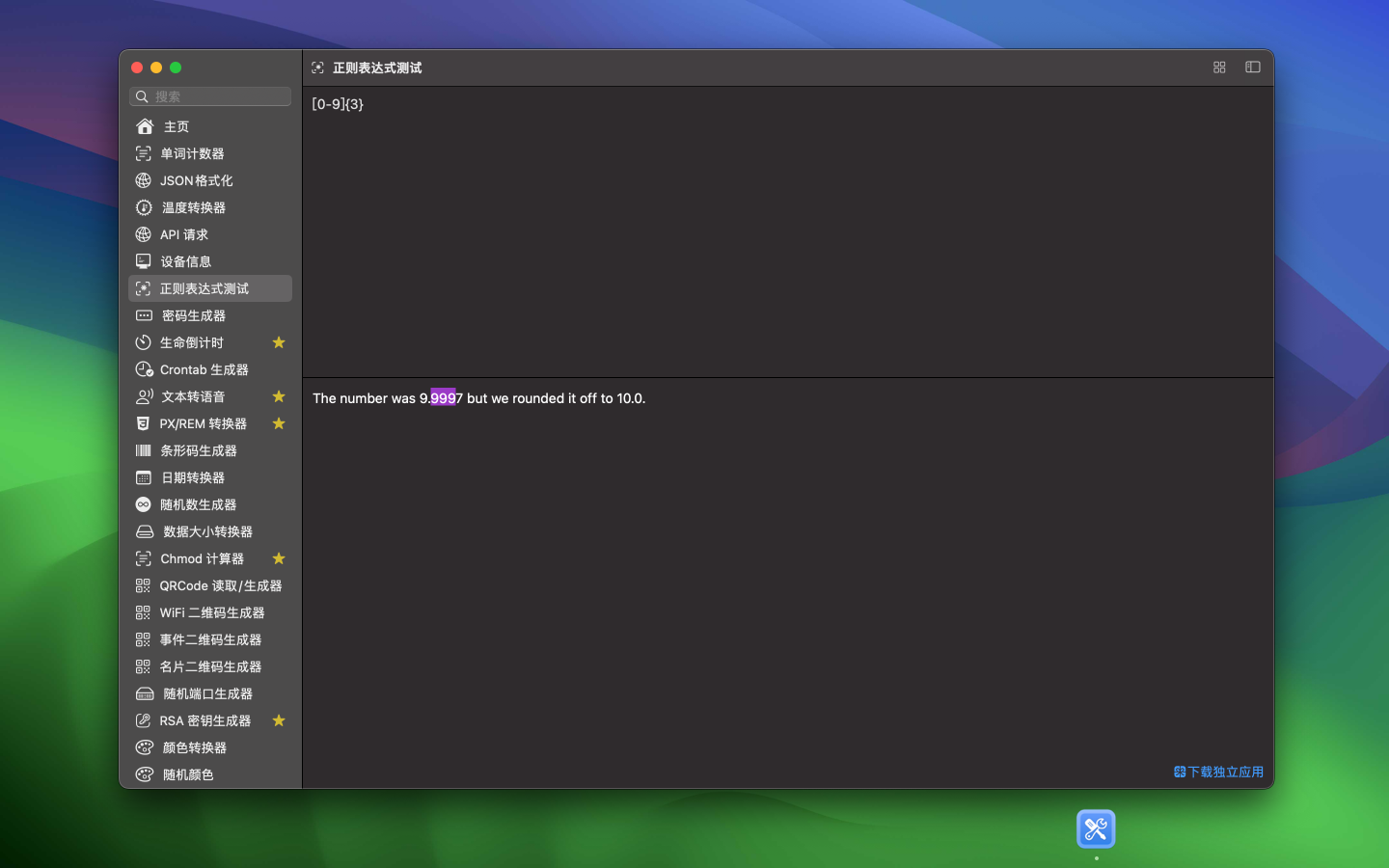Toggle the favorite star on PX/REM 转换器
Screen dimensions: 1389x868
pos(279,423)
